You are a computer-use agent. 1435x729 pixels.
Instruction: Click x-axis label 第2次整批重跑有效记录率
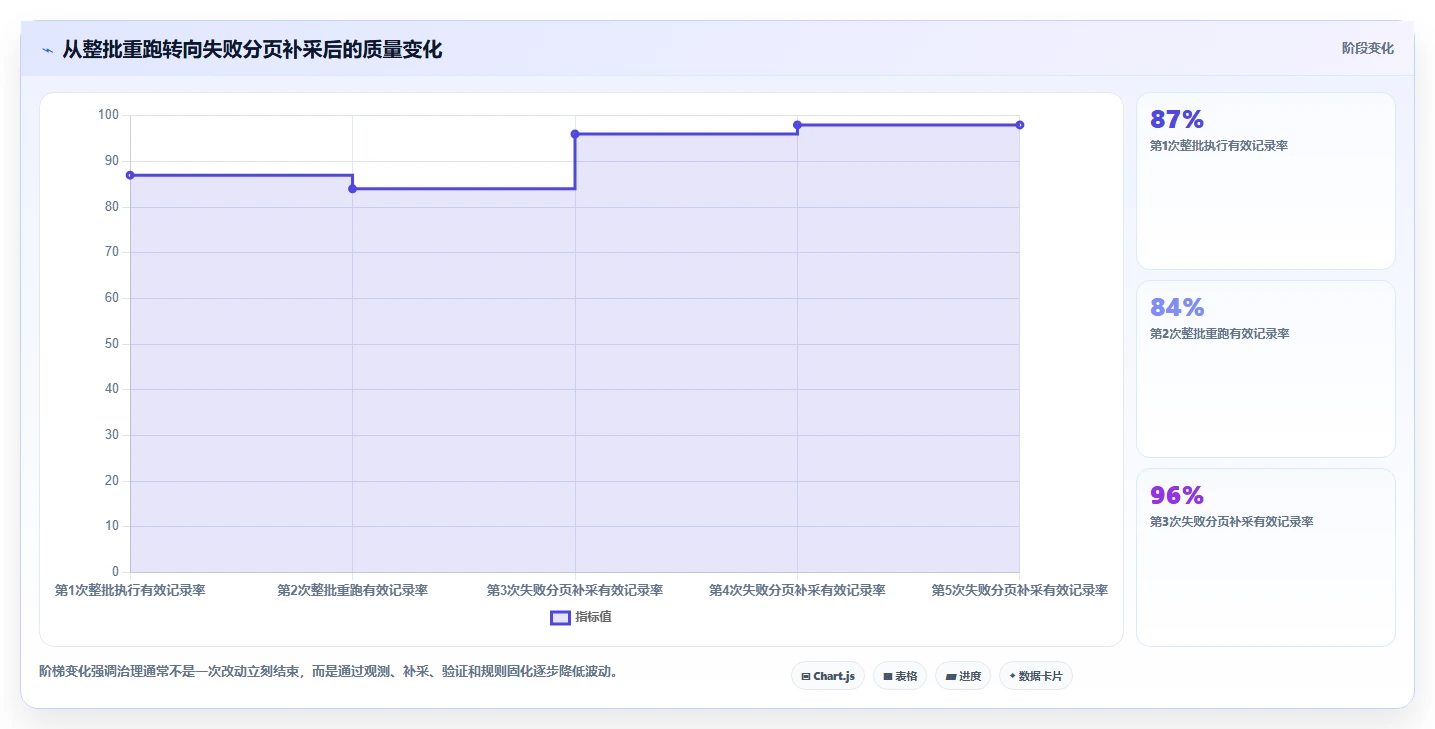point(352,591)
